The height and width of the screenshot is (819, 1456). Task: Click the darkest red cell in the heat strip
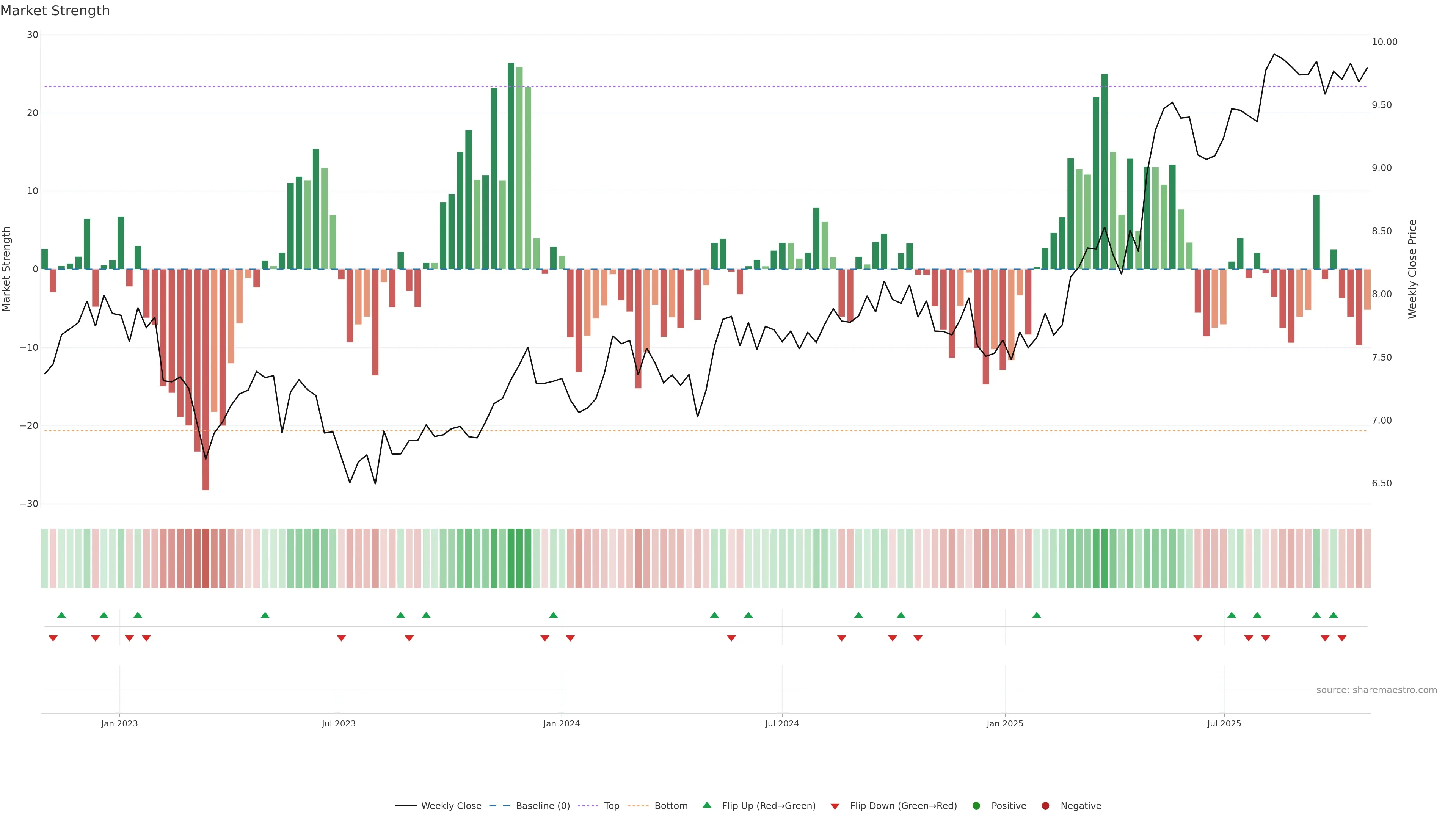click(x=206, y=558)
